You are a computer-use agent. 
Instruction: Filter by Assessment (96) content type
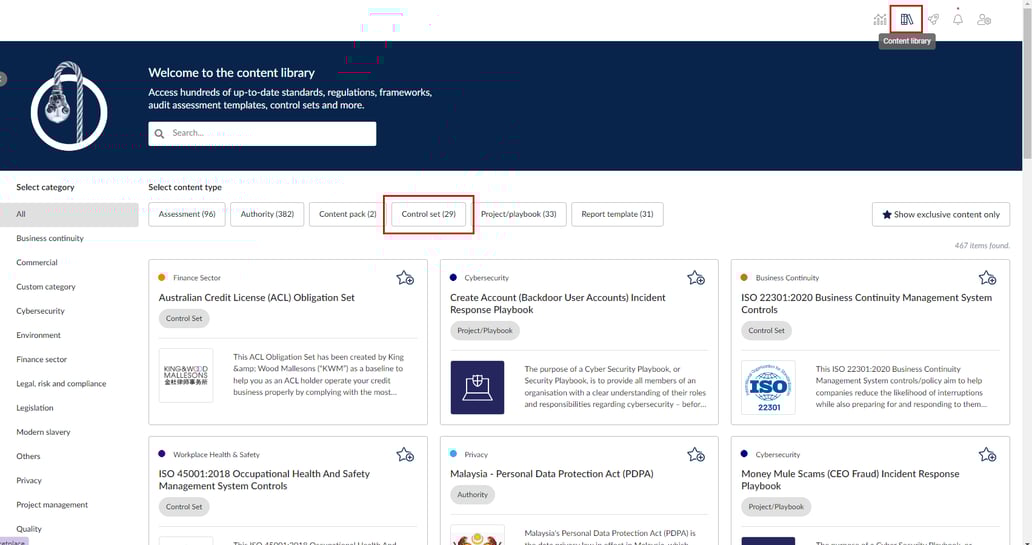tap(187, 214)
